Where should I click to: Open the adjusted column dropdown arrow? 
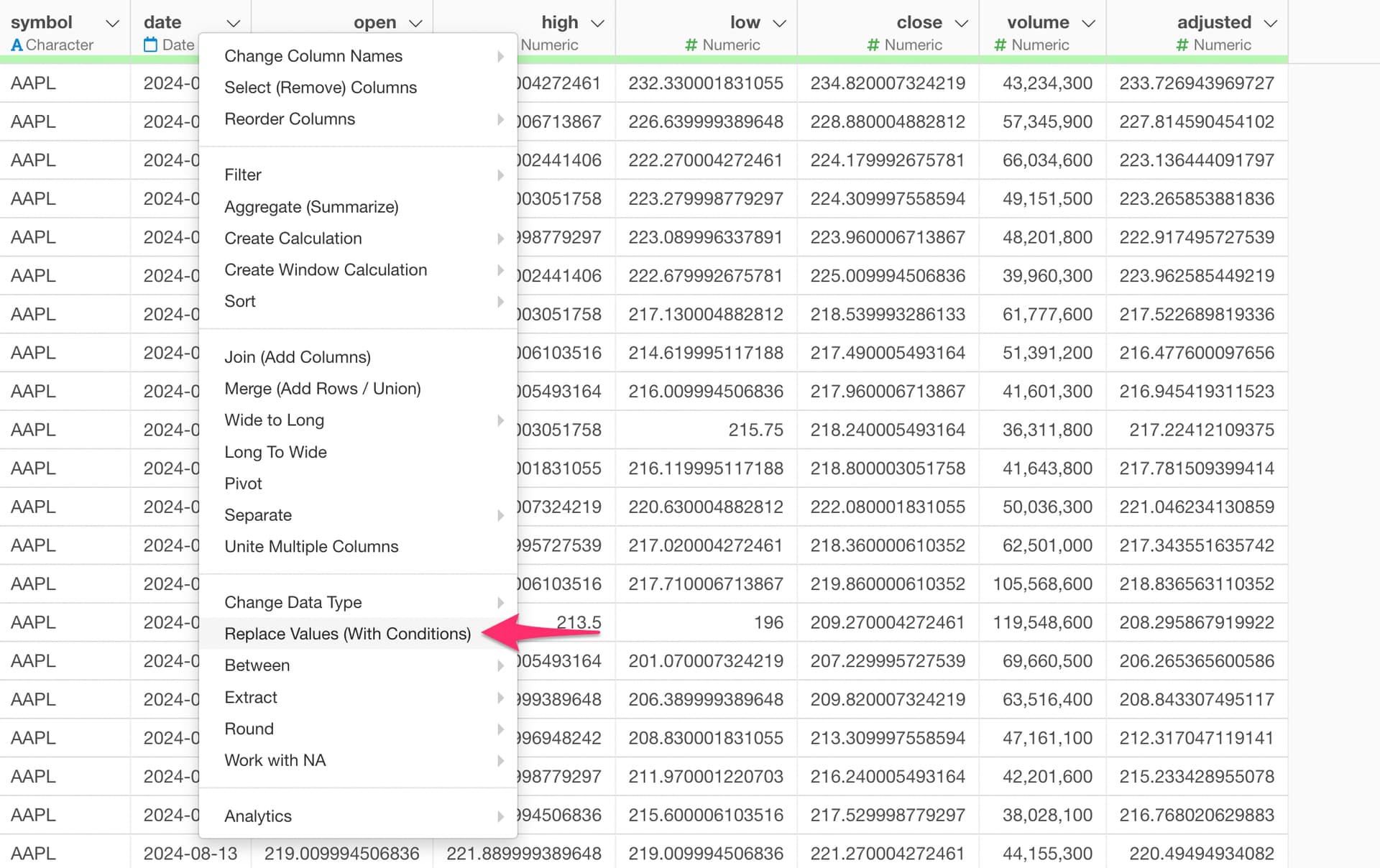1270,23
